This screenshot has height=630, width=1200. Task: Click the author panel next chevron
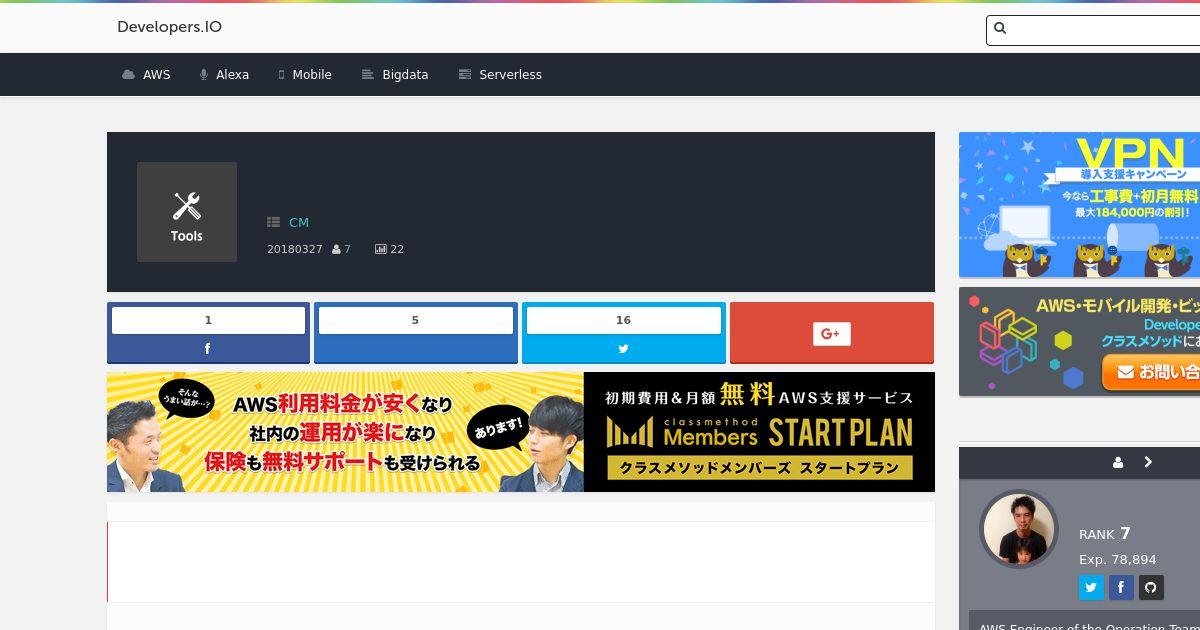coord(1148,462)
